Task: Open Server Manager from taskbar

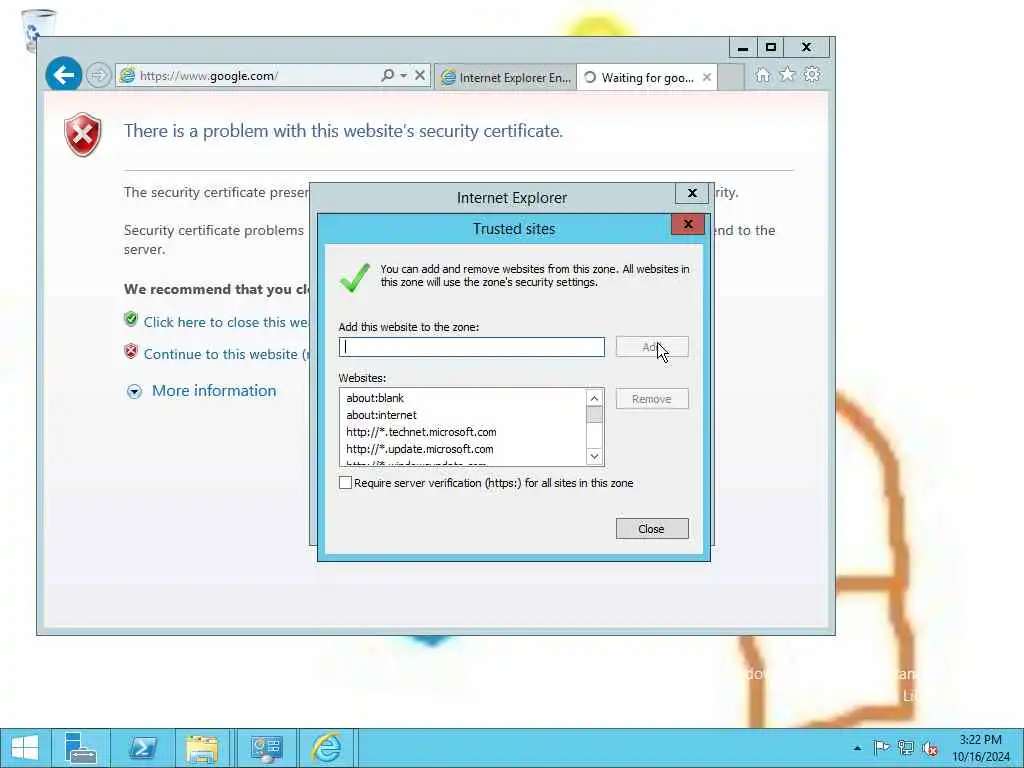Action: click(80, 748)
